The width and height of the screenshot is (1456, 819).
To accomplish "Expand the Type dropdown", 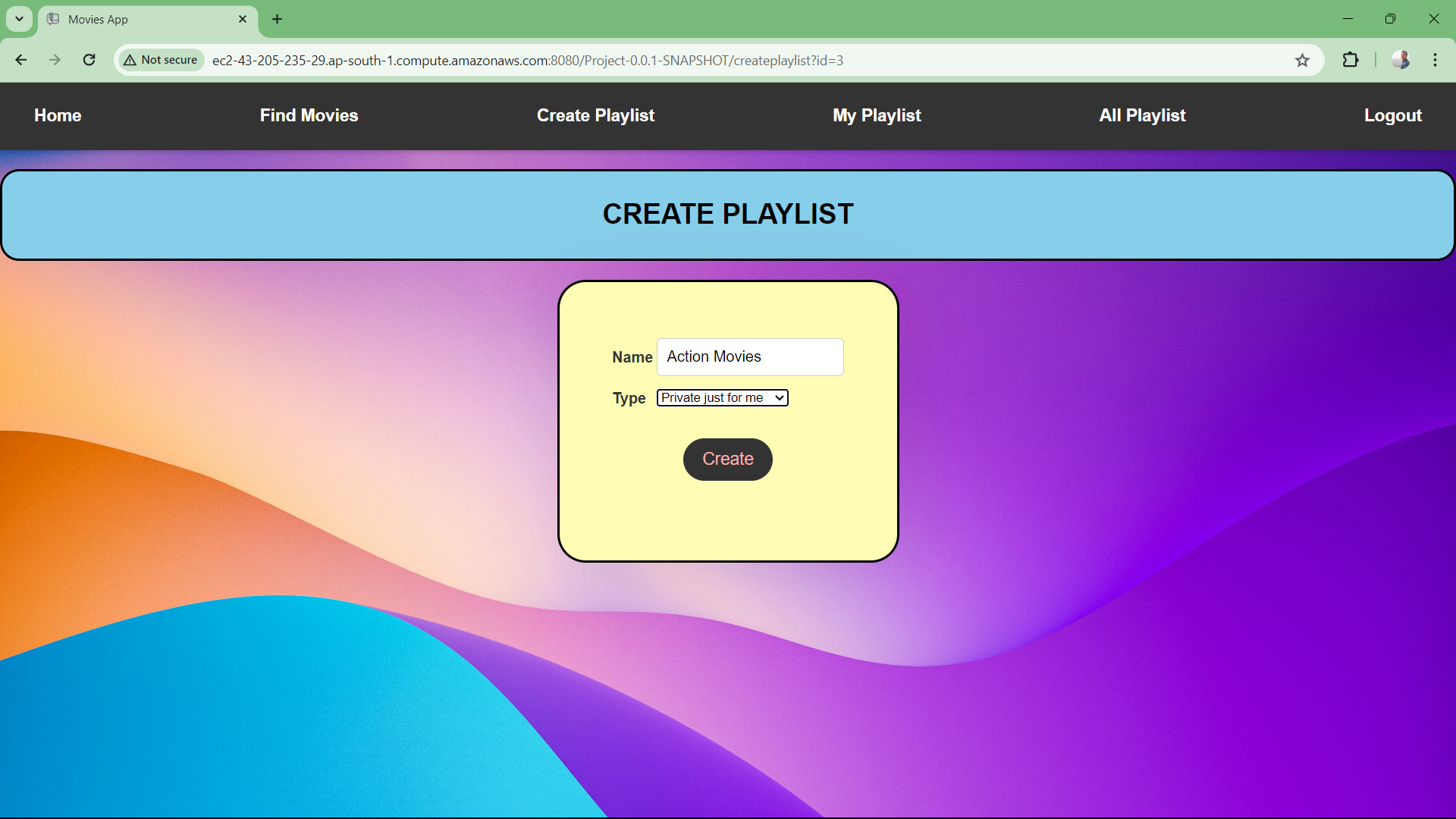I will [723, 398].
